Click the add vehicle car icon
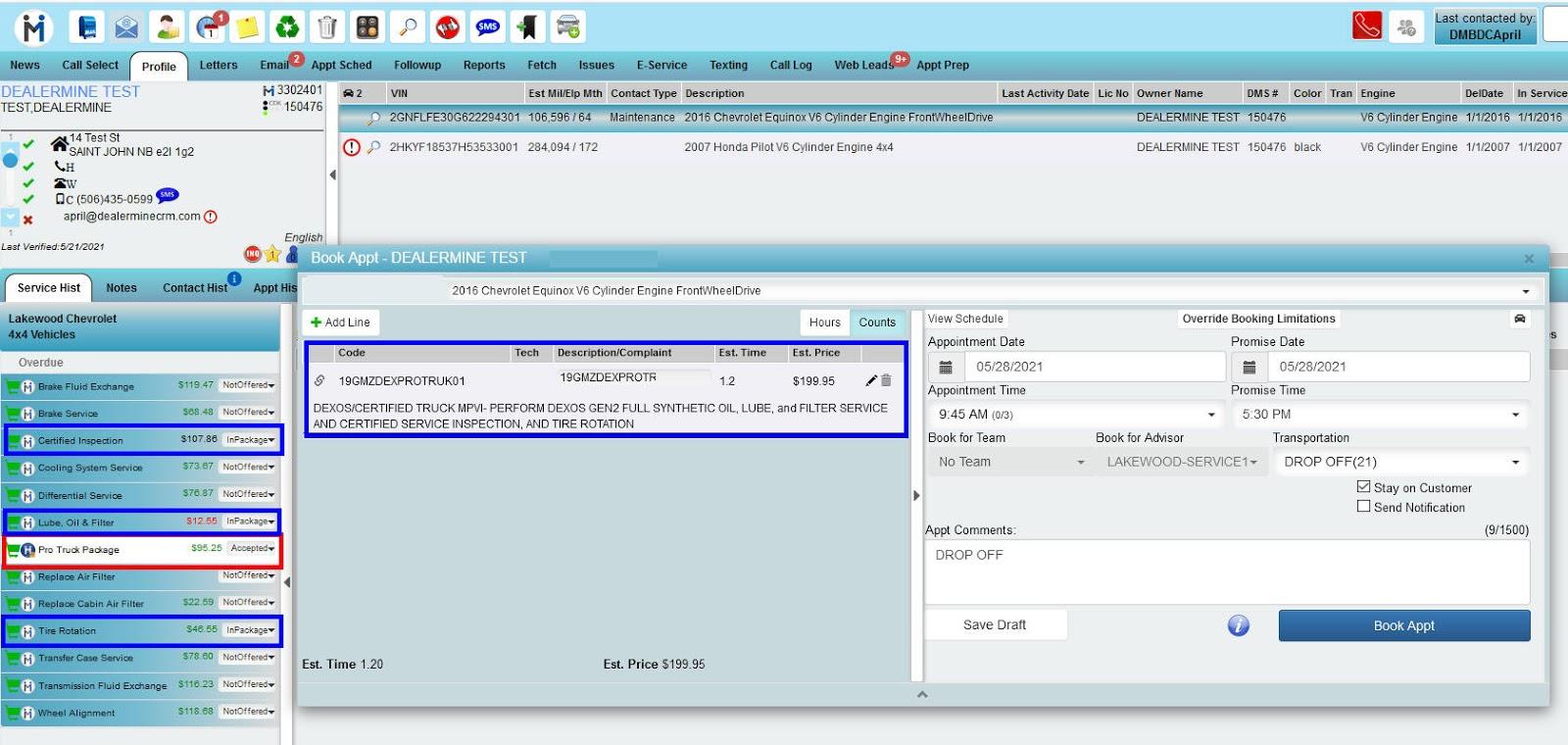 click(x=568, y=27)
